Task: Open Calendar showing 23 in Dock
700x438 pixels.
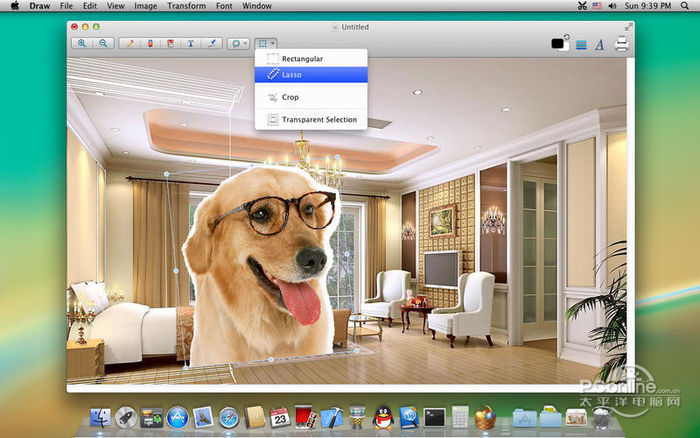Action: click(280, 418)
